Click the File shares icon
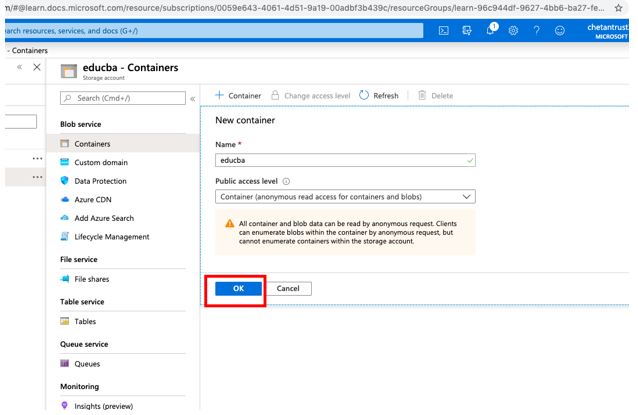 coord(64,279)
